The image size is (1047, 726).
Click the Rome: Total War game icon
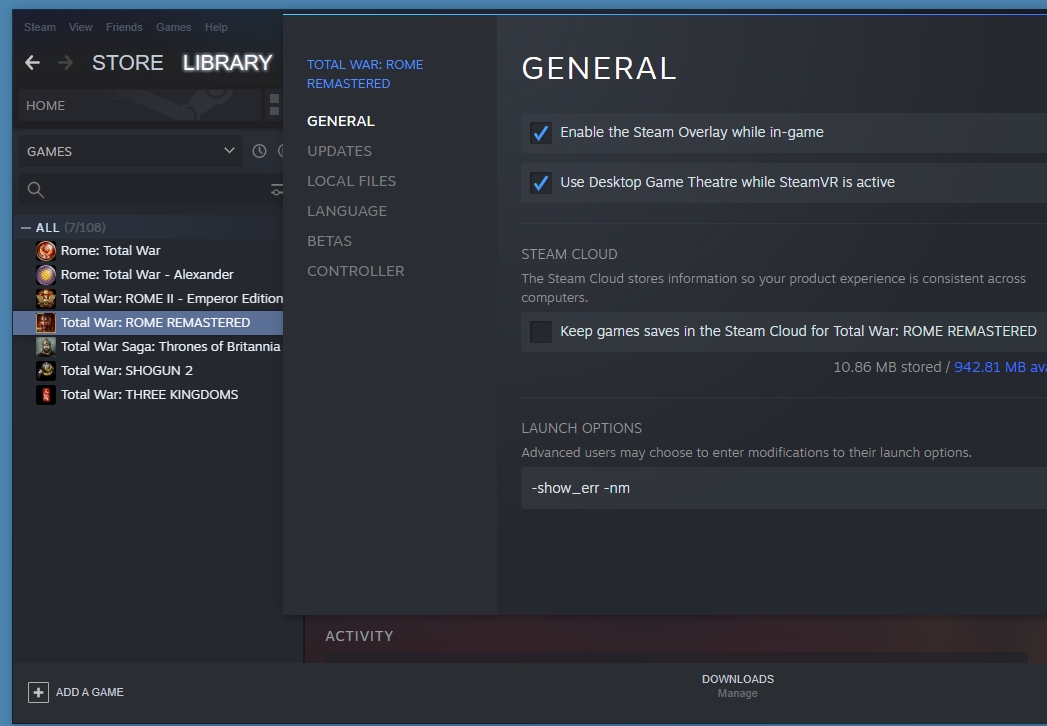45,250
